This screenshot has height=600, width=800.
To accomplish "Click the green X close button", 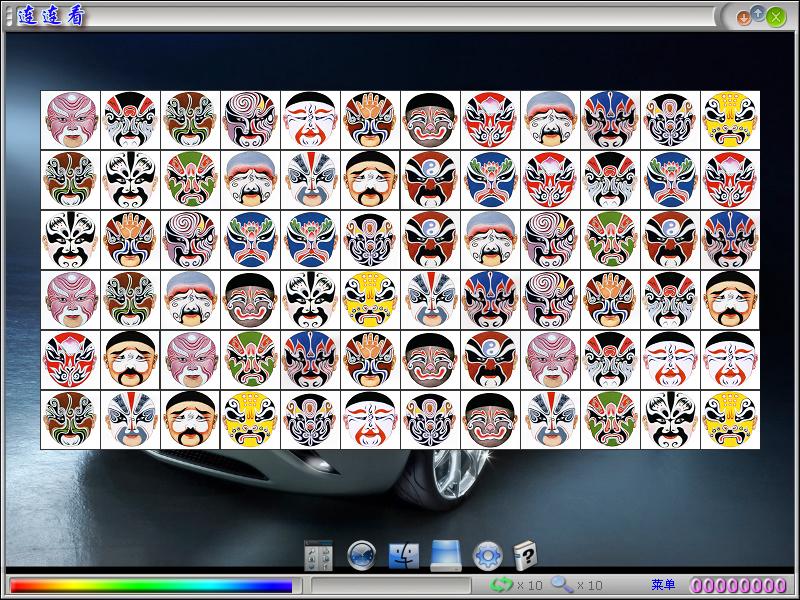I will click(775, 17).
